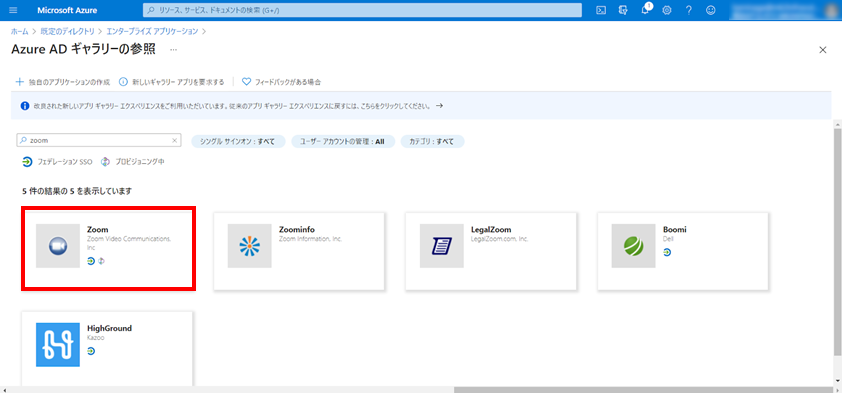Viewport: 842px width, 393px height.
Task: Click LegalZoom.com, Inc. publisher text
Action: (499, 239)
